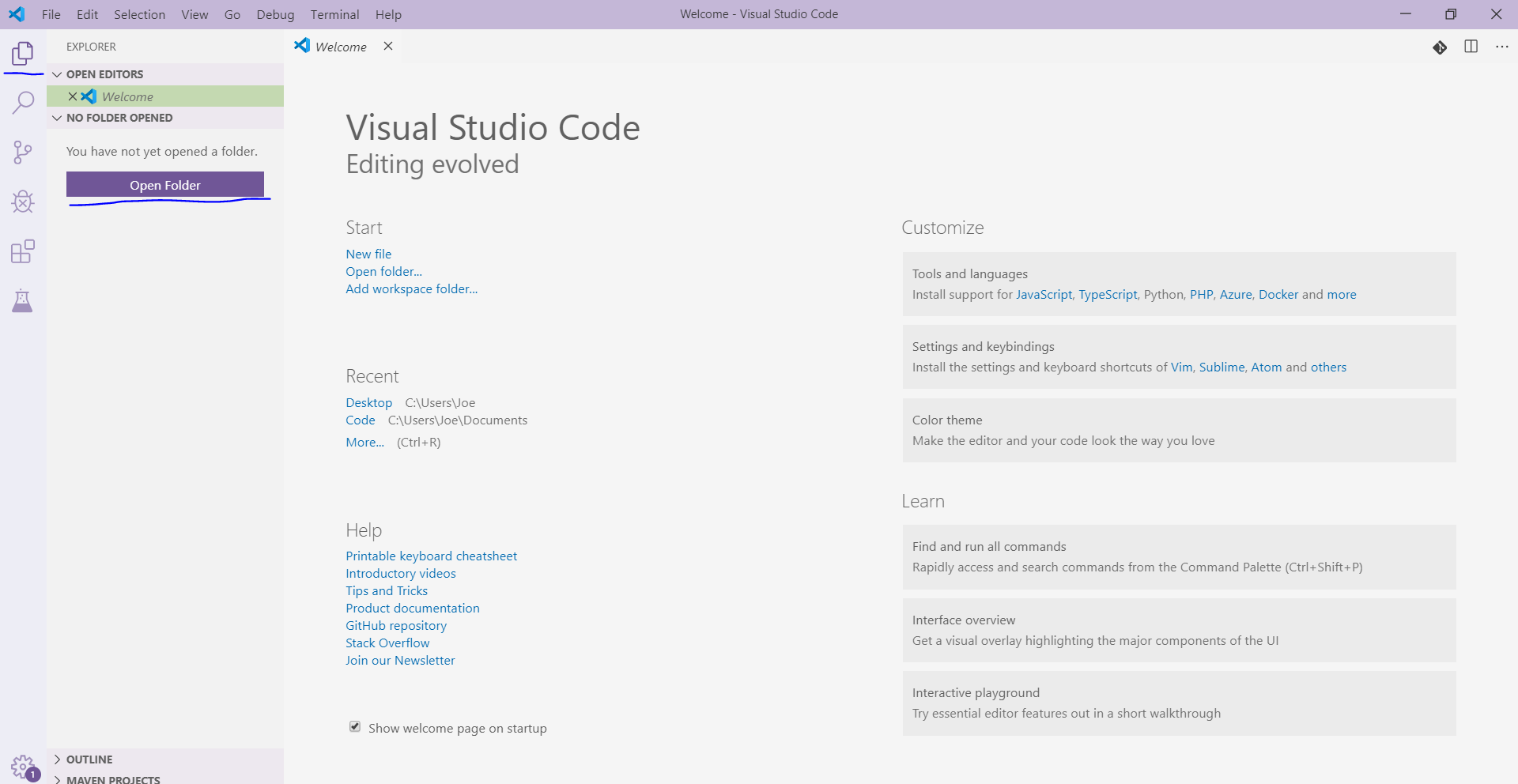1518x784 pixels.
Task: Install Sublime keybindings link
Action: 1222,367
